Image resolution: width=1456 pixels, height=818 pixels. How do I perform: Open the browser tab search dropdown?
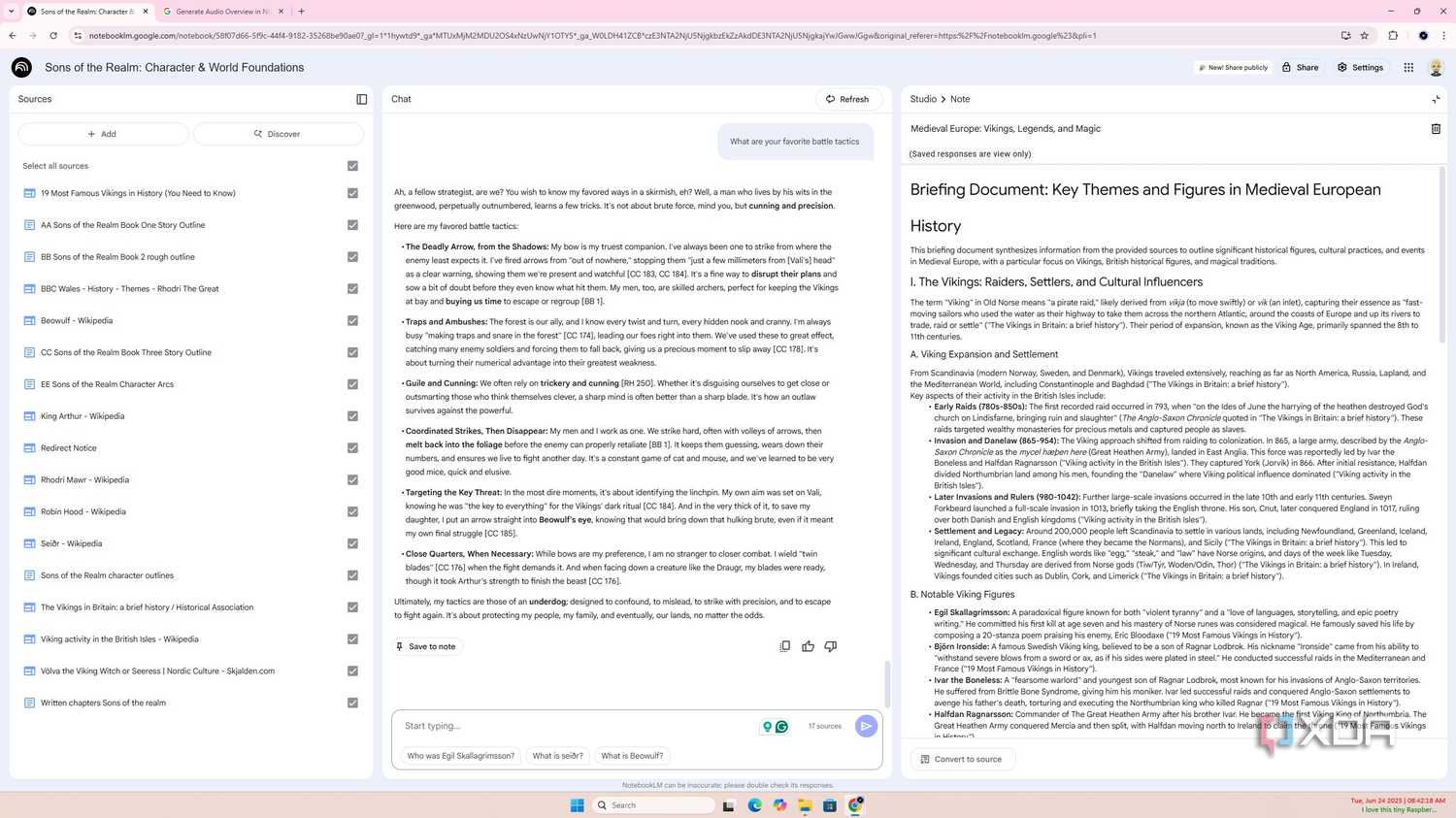pyautogui.click(x=11, y=12)
